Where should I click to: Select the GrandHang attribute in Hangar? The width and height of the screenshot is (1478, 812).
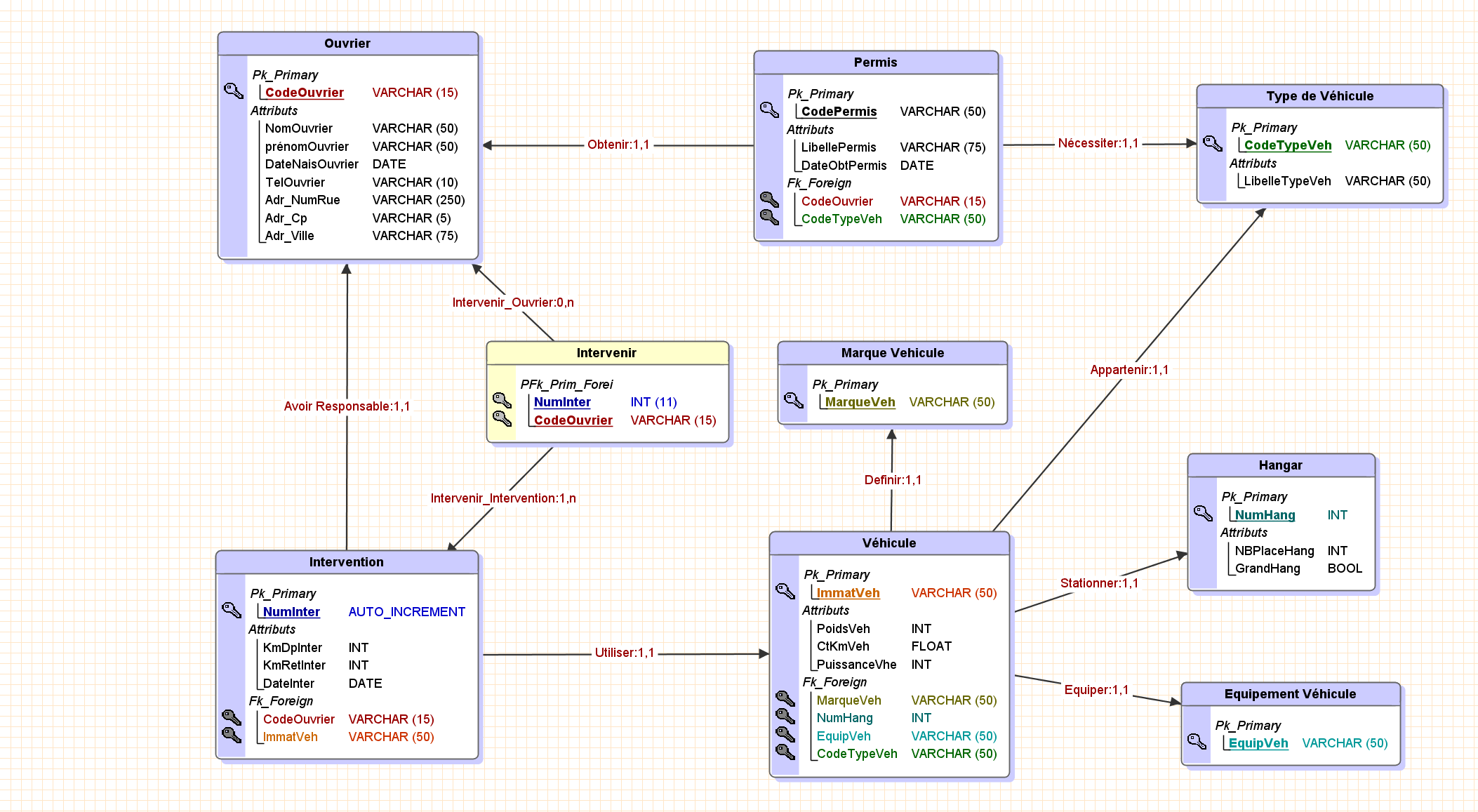click(1267, 568)
